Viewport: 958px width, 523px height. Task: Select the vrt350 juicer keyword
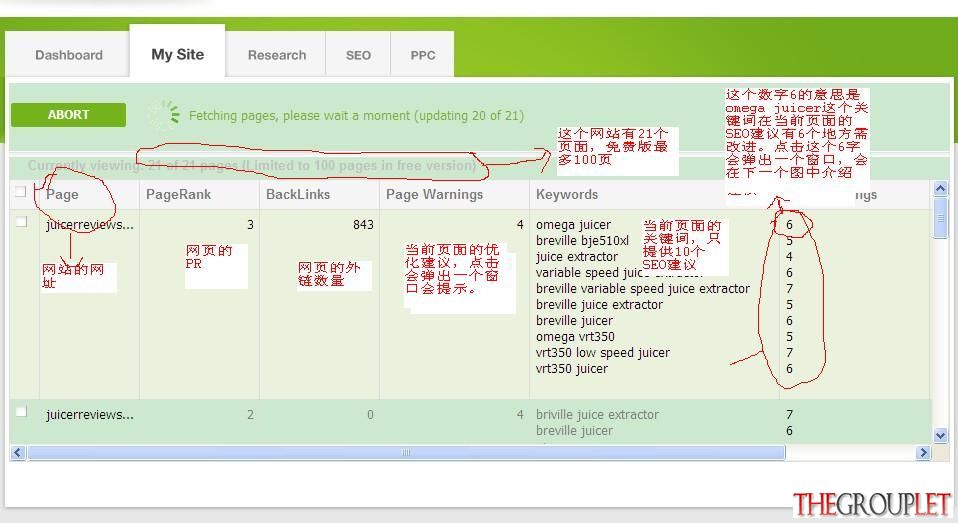572,368
